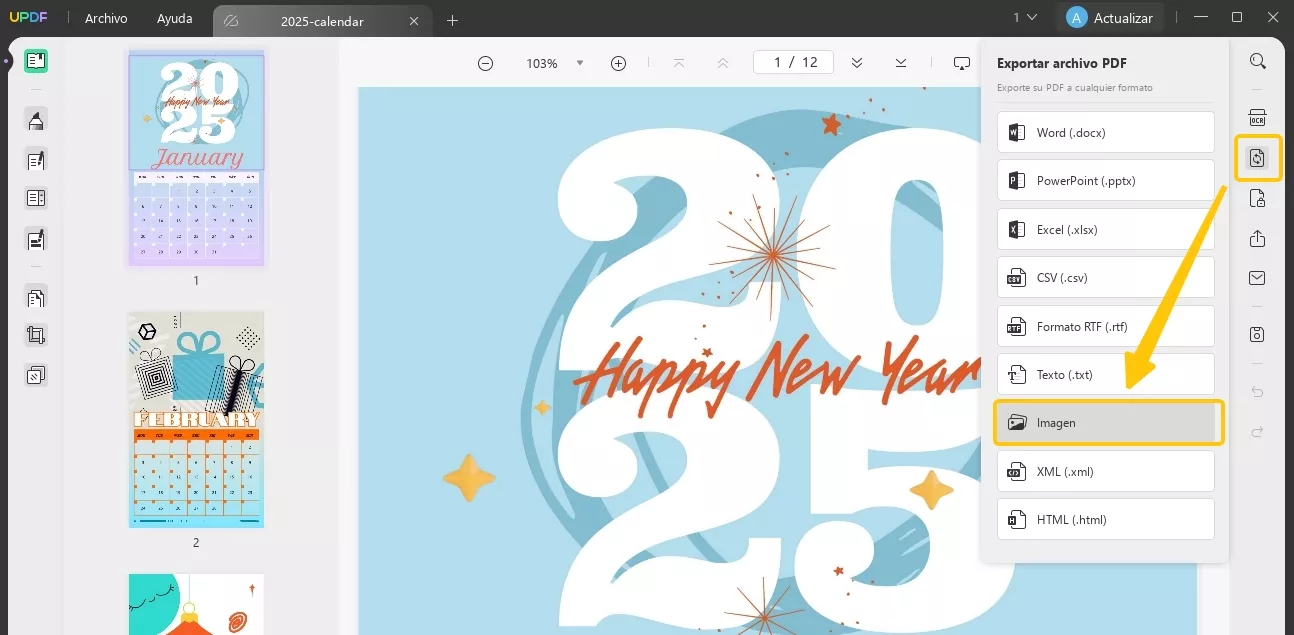Export to Formato RTF (.rtf)

click(1105, 326)
